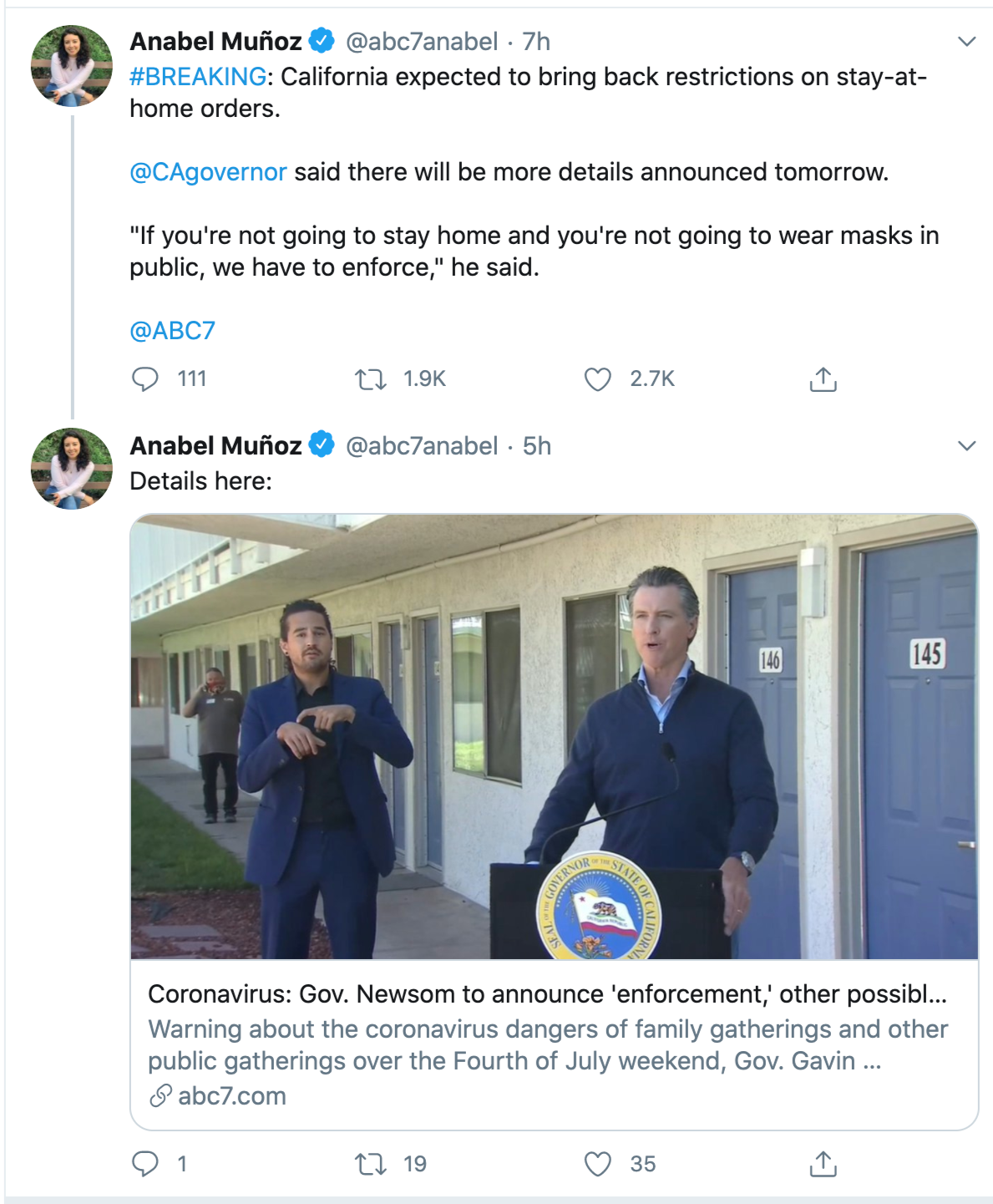Share the 'Details here' tweet
This screenshot has height=1204, width=993.
[x=823, y=1163]
